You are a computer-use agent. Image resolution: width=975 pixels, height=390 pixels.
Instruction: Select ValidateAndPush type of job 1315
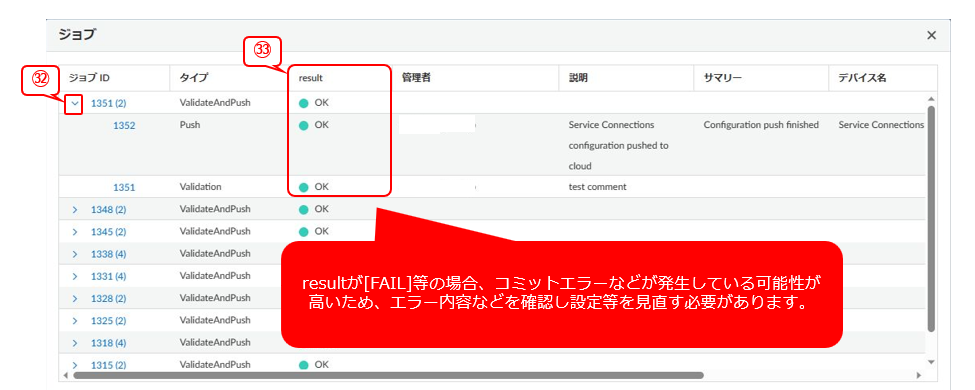coord(215,365)
